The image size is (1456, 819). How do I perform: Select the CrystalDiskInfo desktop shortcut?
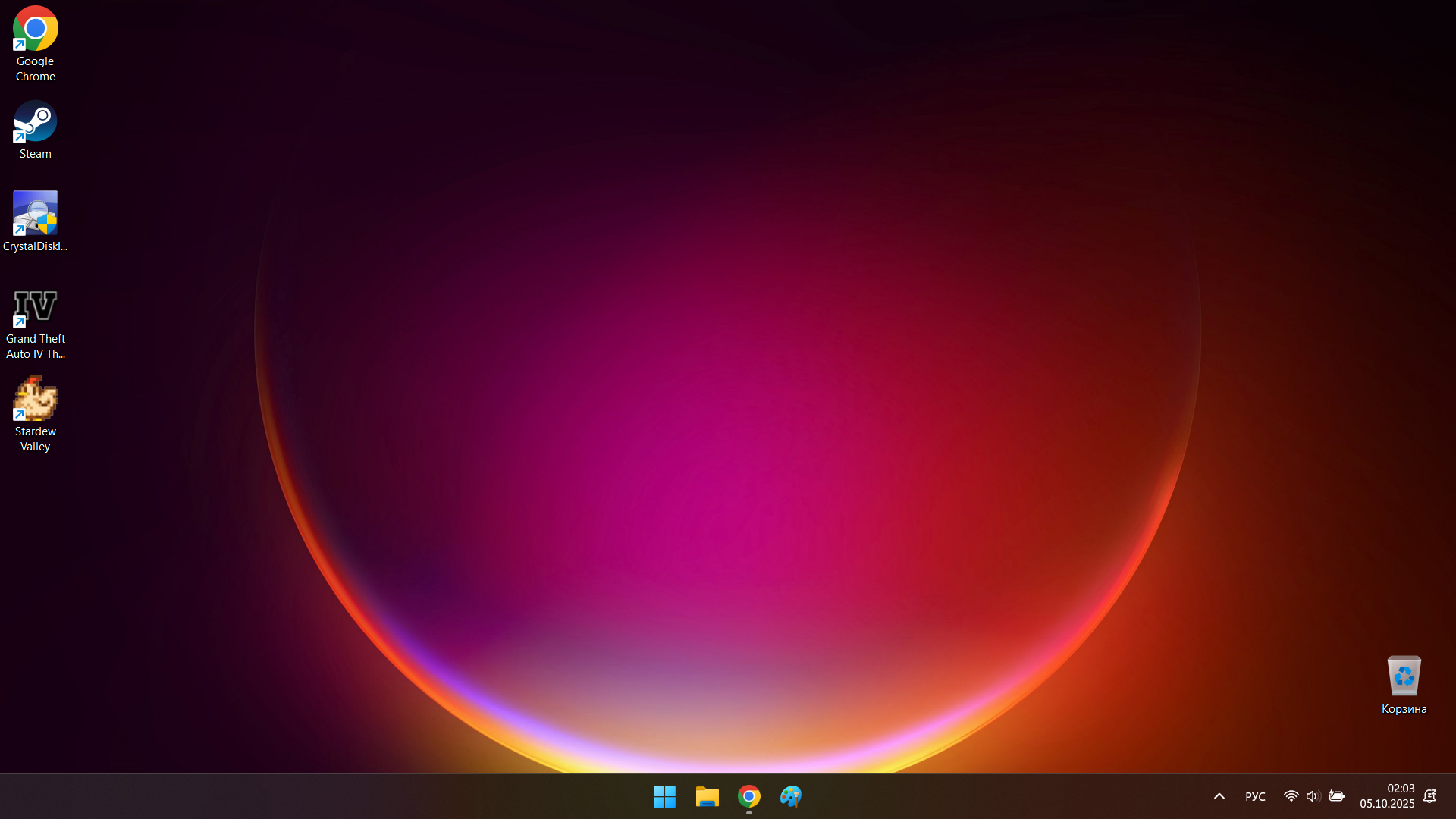coord(35,214)
